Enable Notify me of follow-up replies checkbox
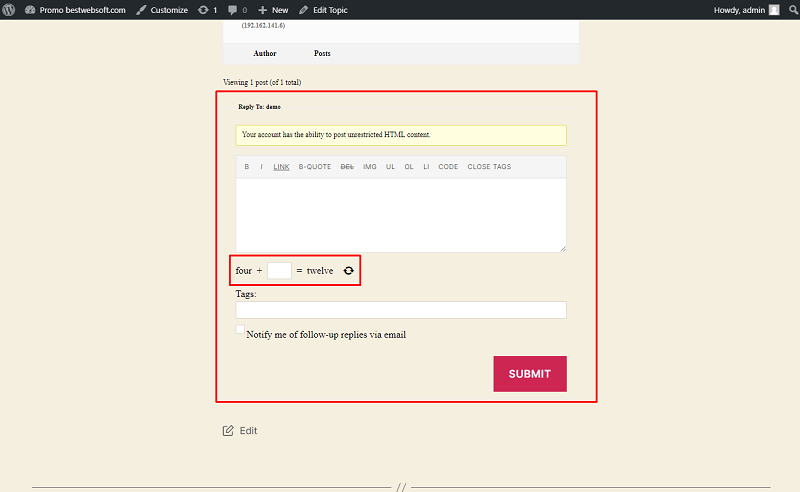800x492 pixels. [x=240, y=329]
